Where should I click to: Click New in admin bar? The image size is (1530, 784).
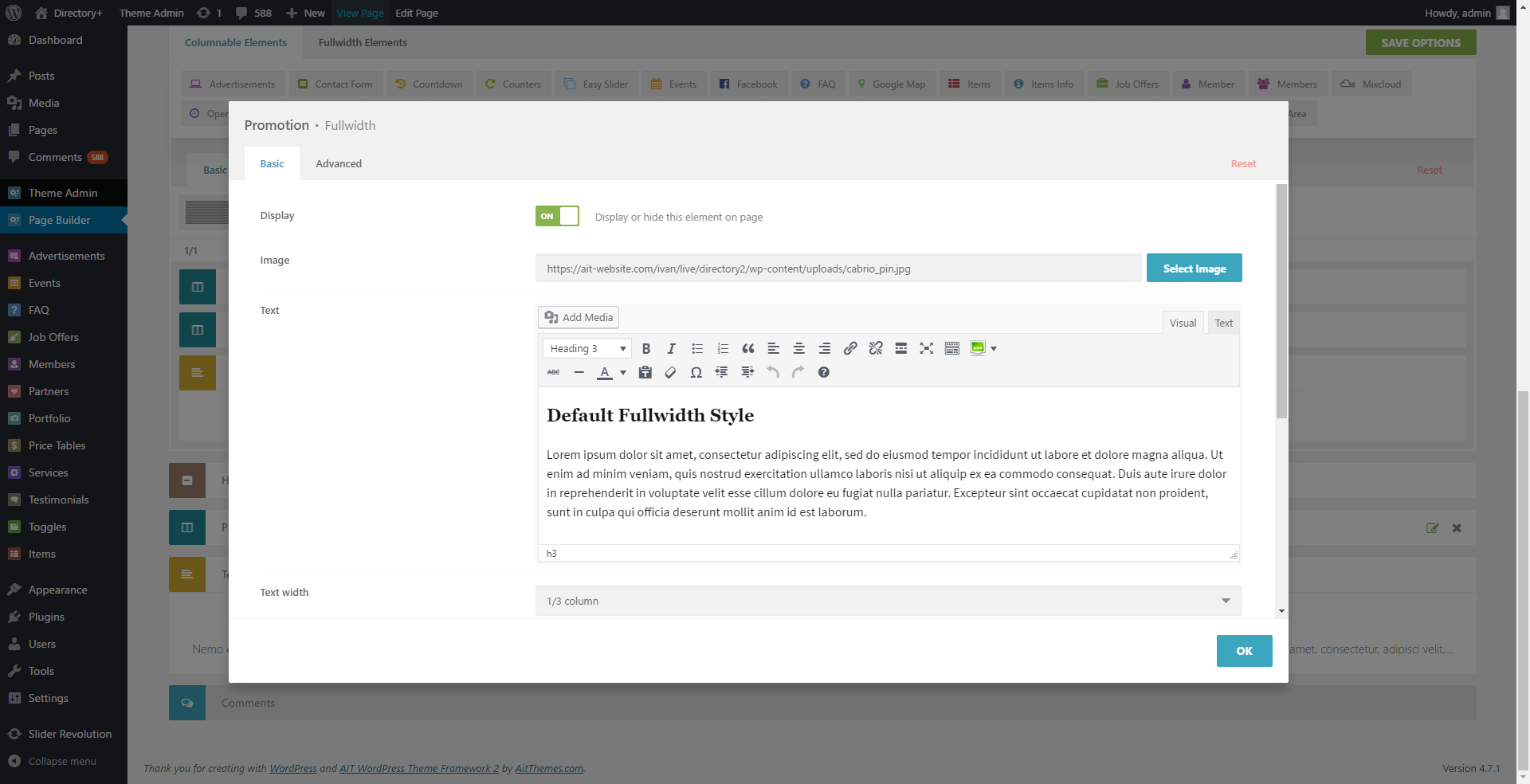306,13
